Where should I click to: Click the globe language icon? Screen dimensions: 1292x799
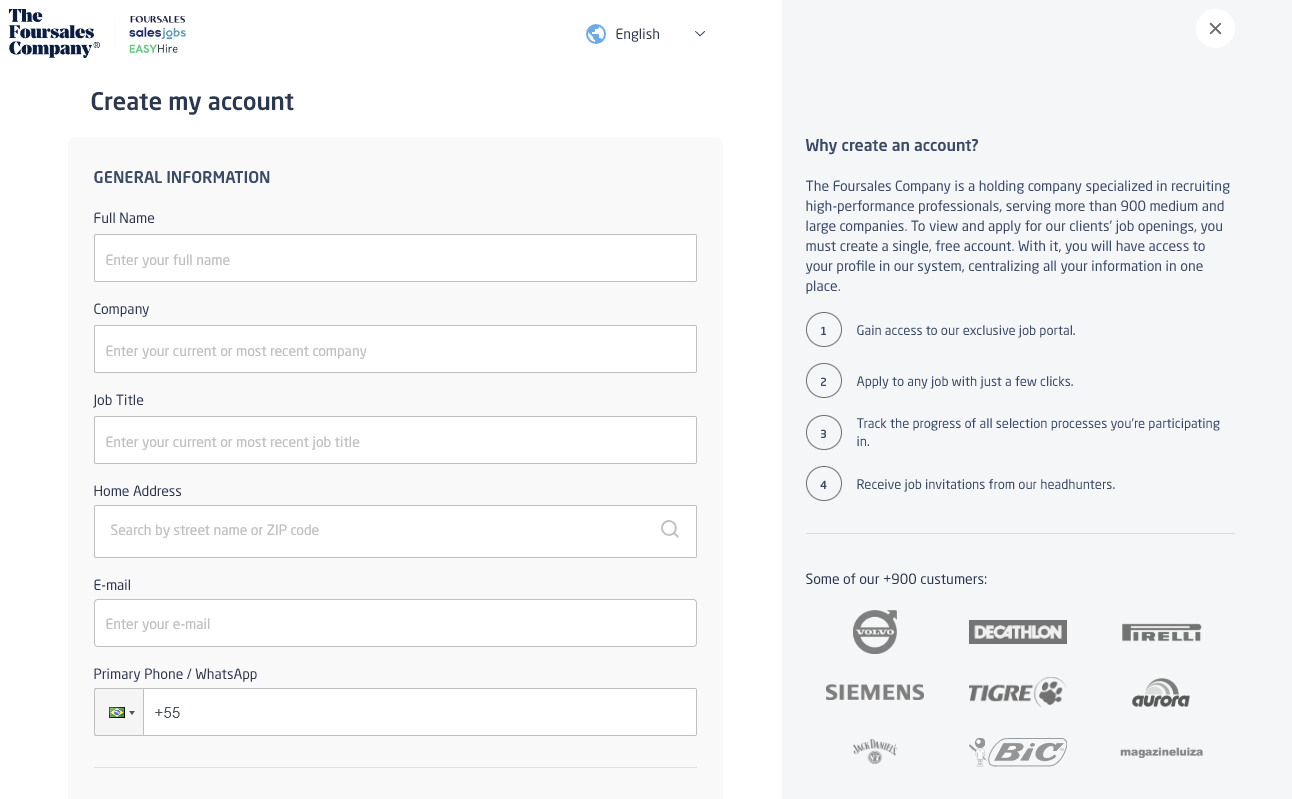pyautogui.click(x=596, y=34)
